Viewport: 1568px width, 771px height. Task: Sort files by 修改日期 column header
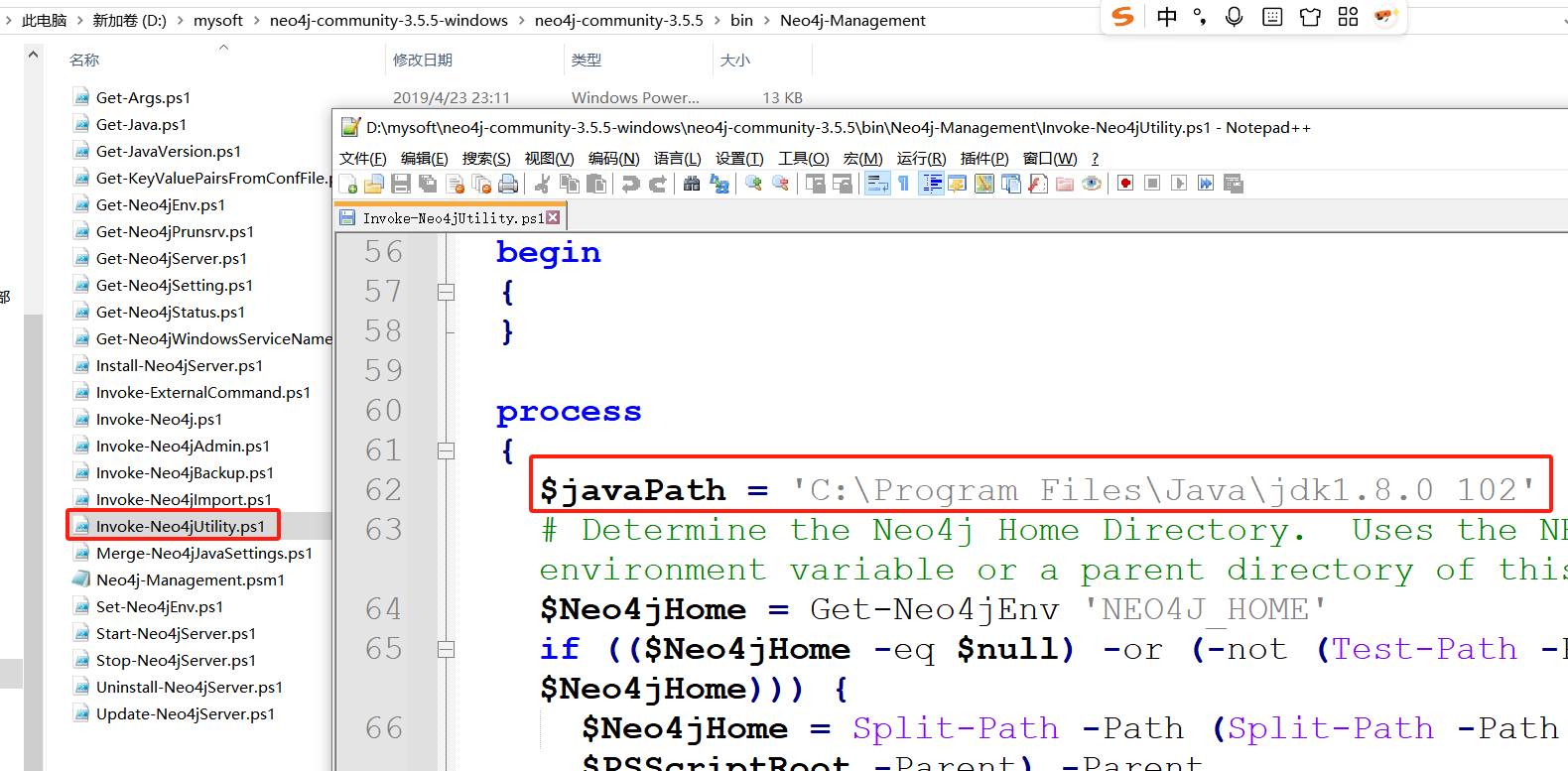474,60
